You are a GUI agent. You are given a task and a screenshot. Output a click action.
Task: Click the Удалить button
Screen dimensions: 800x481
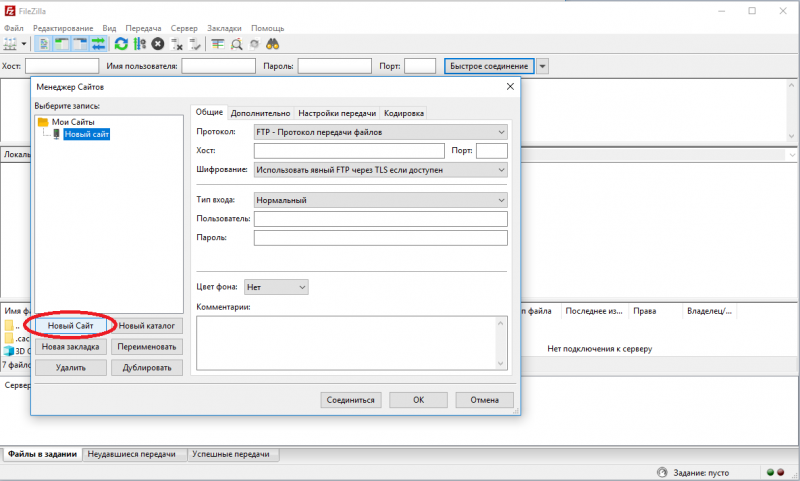click(70, 368)
